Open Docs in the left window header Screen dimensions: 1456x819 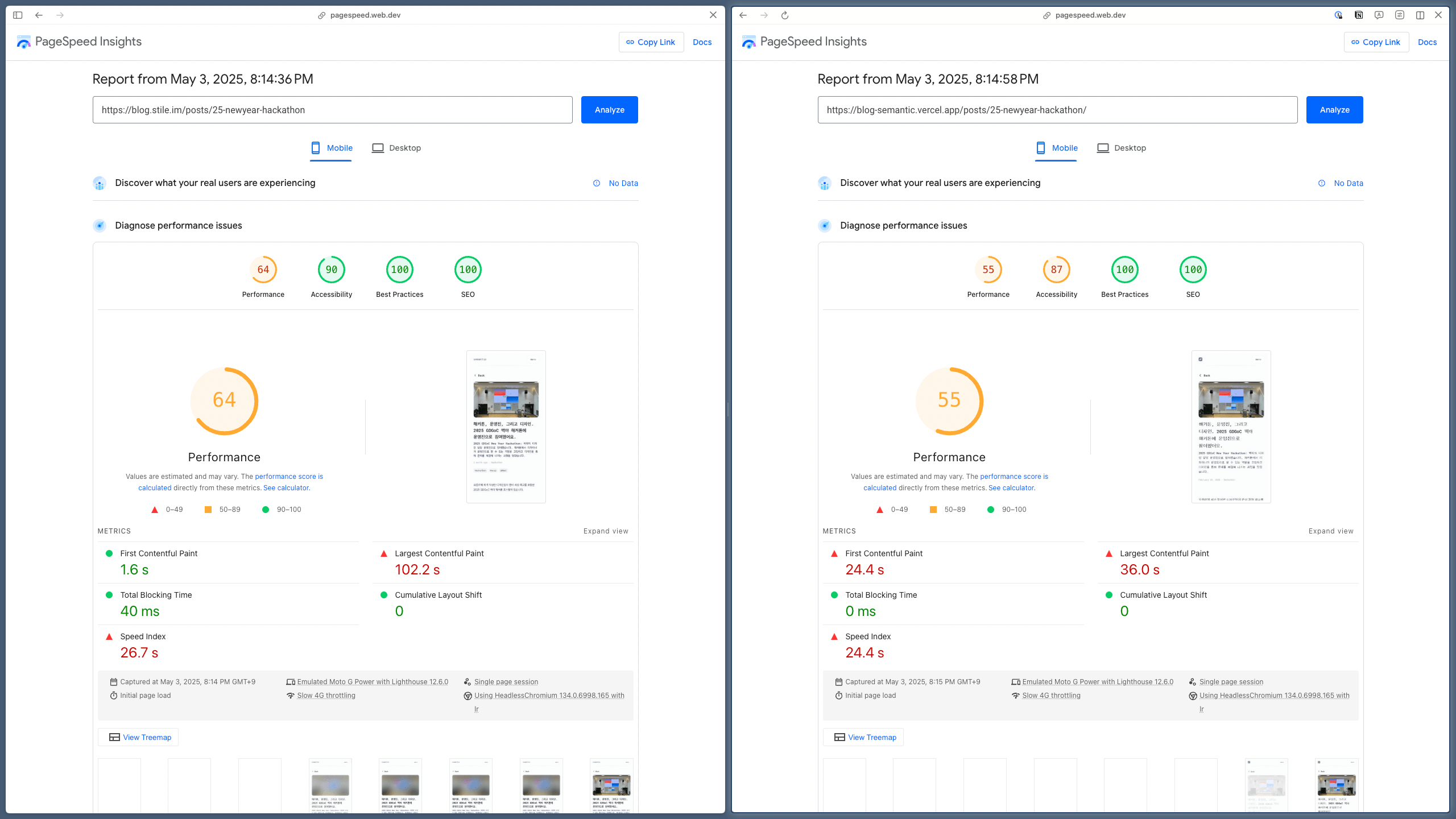pos(702,42)
